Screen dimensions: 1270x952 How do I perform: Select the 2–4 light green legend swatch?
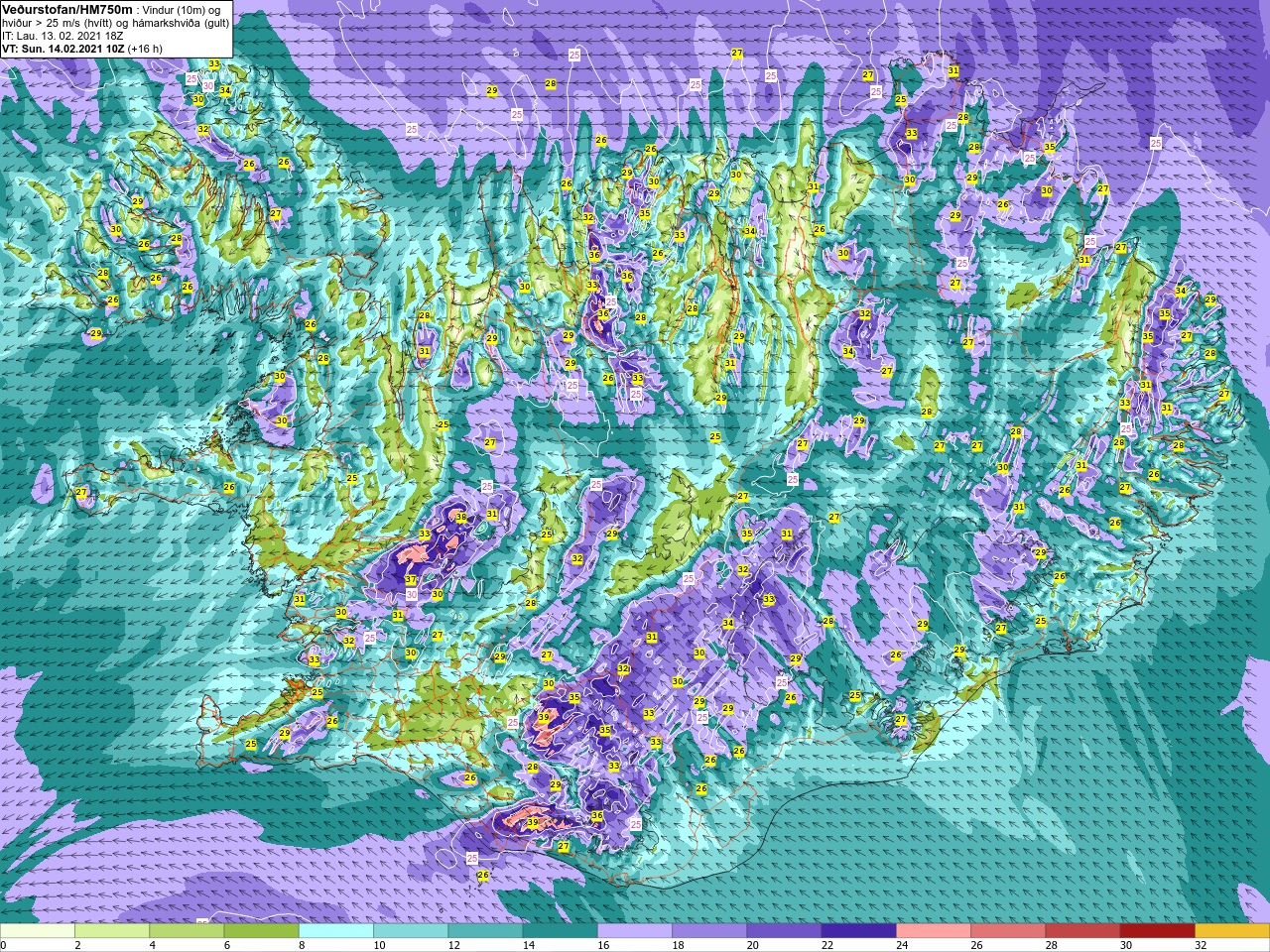[x=112, y=930]
